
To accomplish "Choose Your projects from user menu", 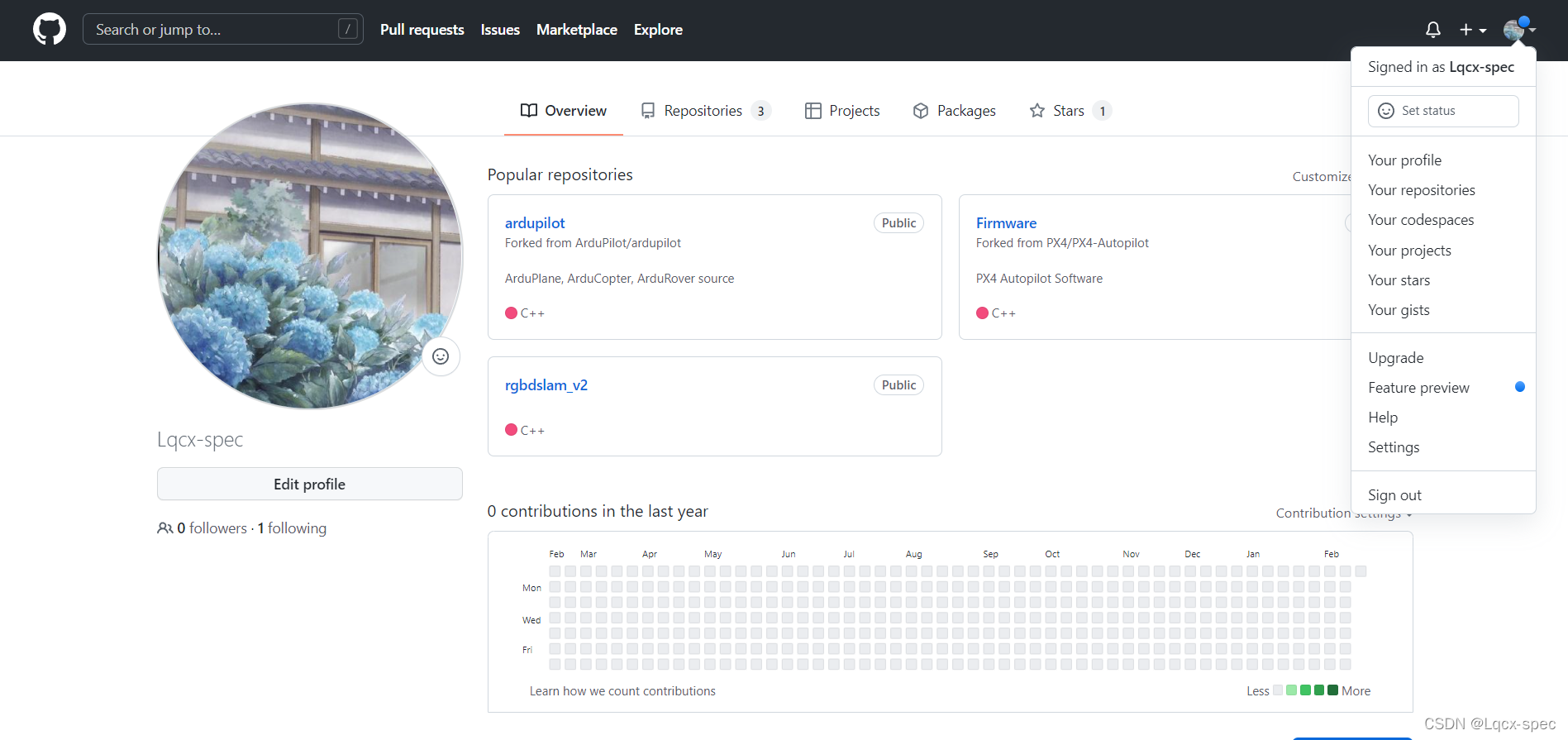I will click(1443, 251).
